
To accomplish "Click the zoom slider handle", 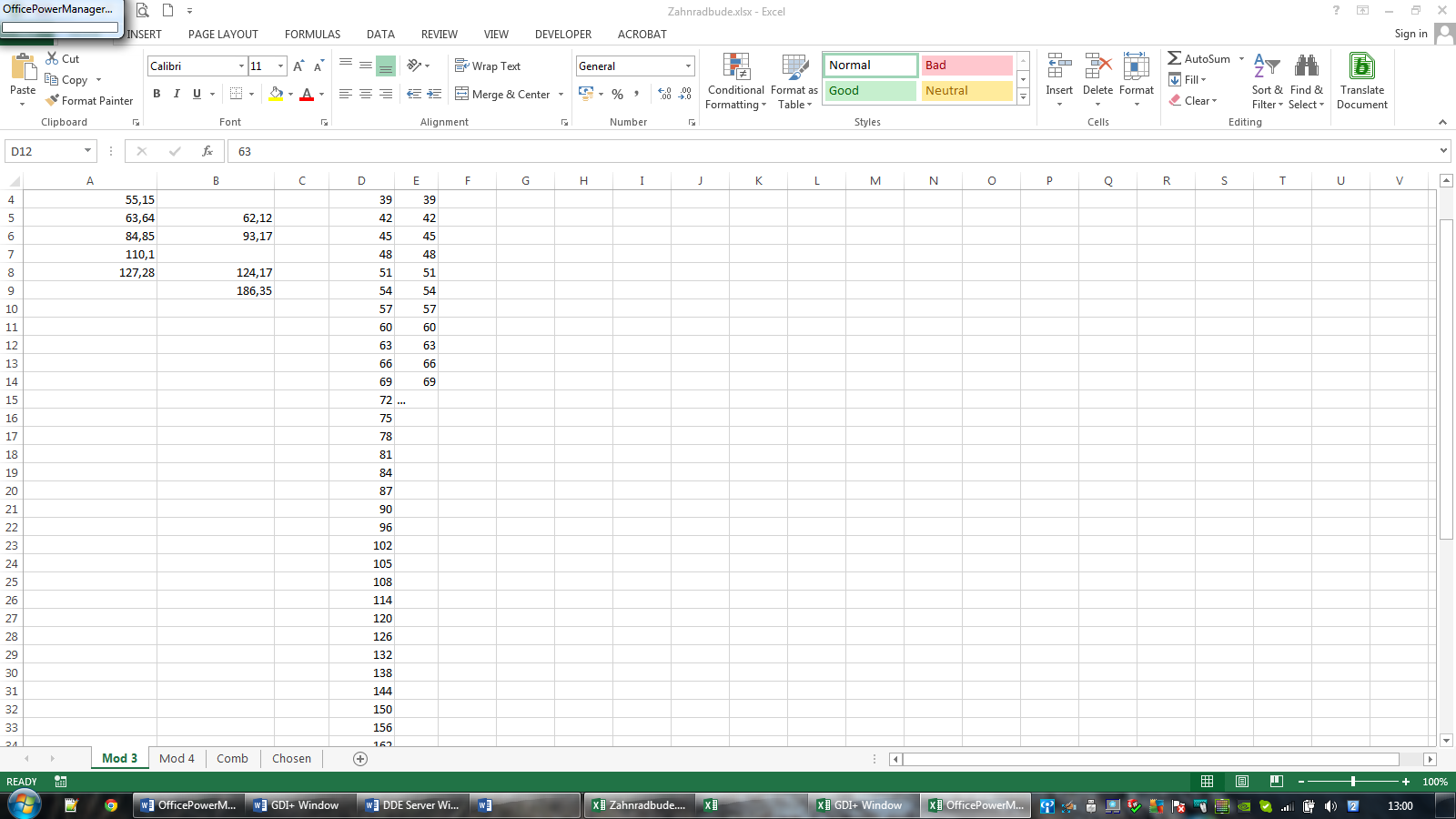I will tap(1353, 782).
